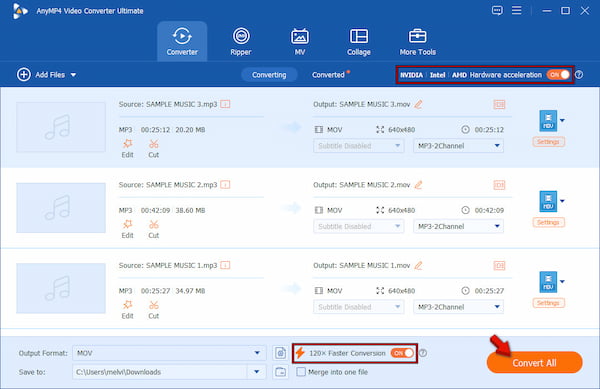Expand format arrow beside SAMPLE MUSIC 3 MOV icon

click(x=562, y=120)
